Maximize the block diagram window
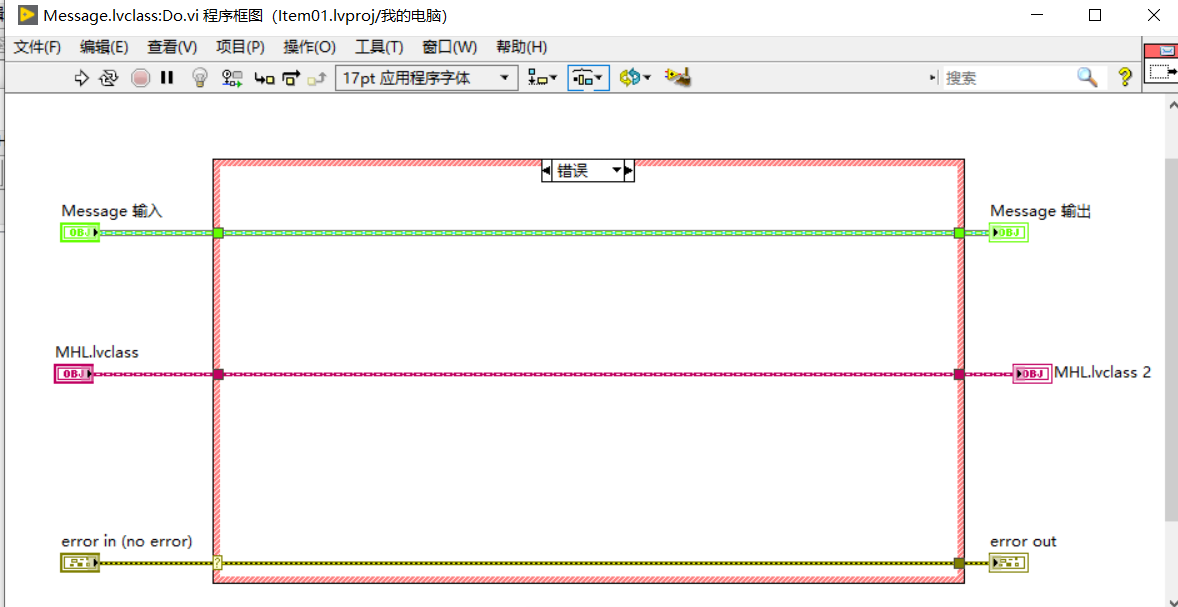Image resolution: width=1178 pixels, height=607 pixels. pos(1095,15)
